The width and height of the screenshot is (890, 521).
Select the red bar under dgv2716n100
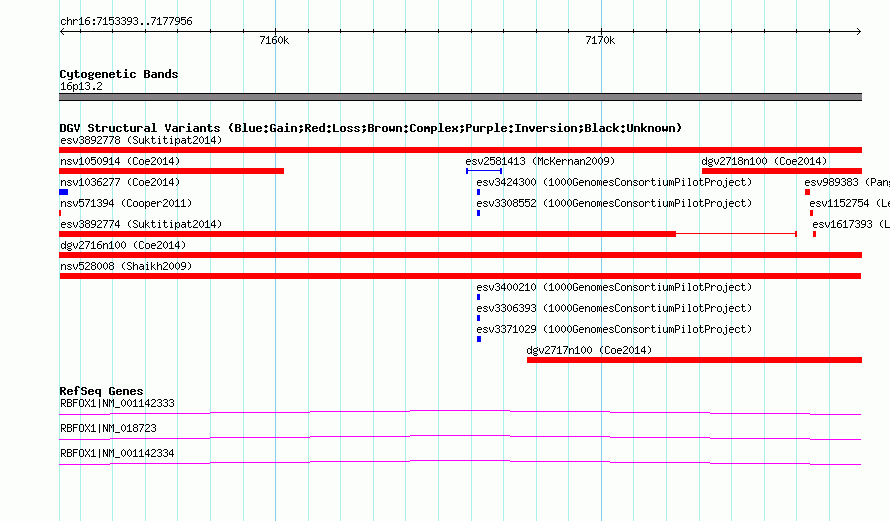pyautogui.click(x=460, y=255)
